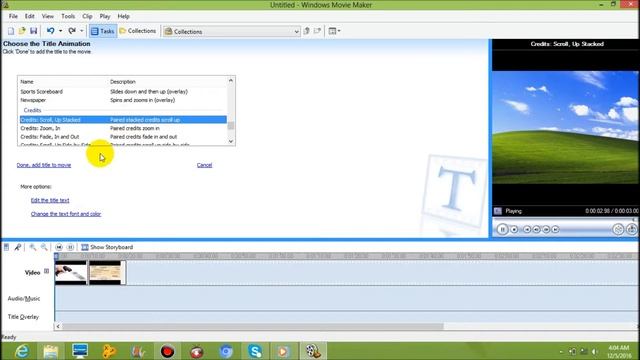Open the Clip menu
Image resolution: width=640 pixels, height=360 pixels.
click(x=87, y=16)
